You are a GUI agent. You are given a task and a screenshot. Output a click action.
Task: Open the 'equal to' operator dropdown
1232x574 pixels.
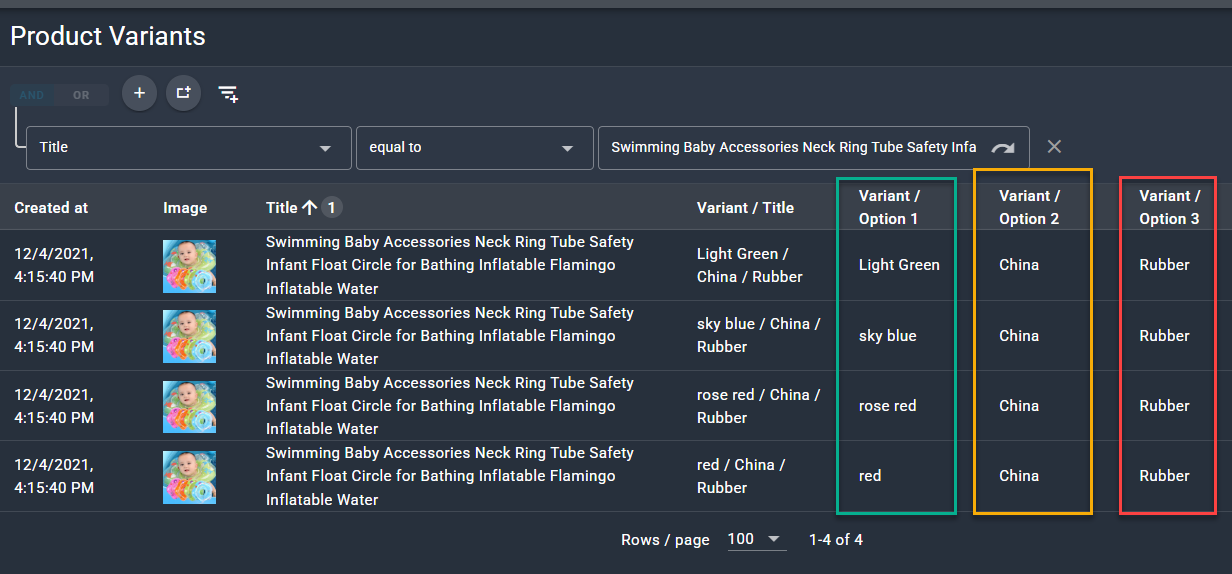472,148
